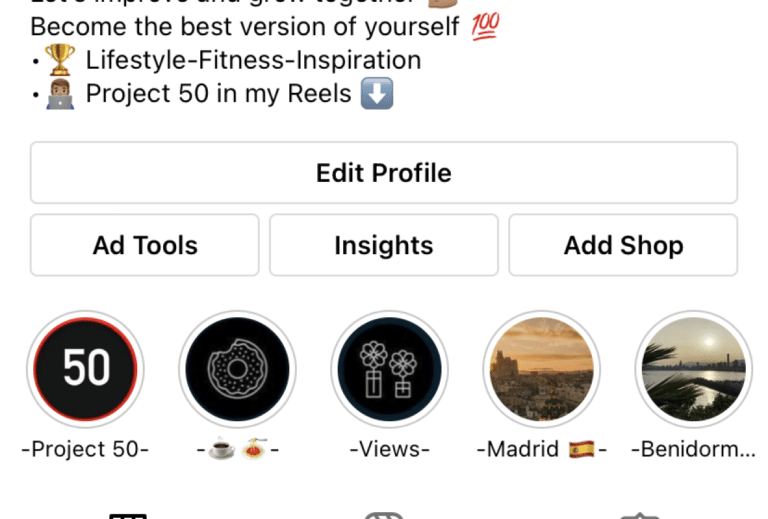Open Ad Tools
Screen dimensions: 768x519
click(144, 245)
